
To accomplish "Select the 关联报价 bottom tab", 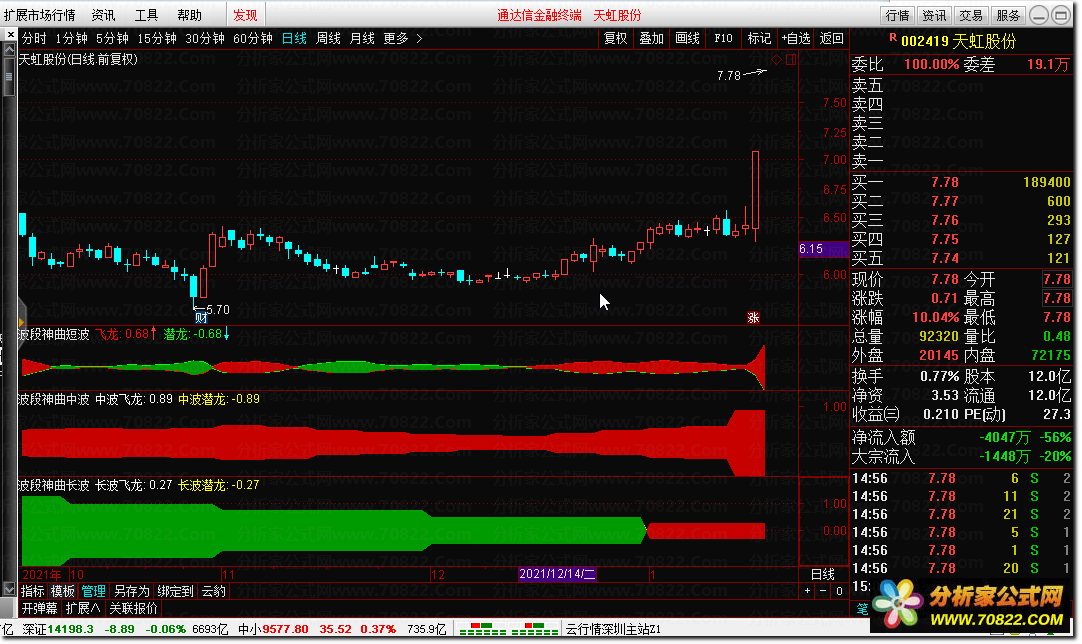I will [x=134, y=609].
